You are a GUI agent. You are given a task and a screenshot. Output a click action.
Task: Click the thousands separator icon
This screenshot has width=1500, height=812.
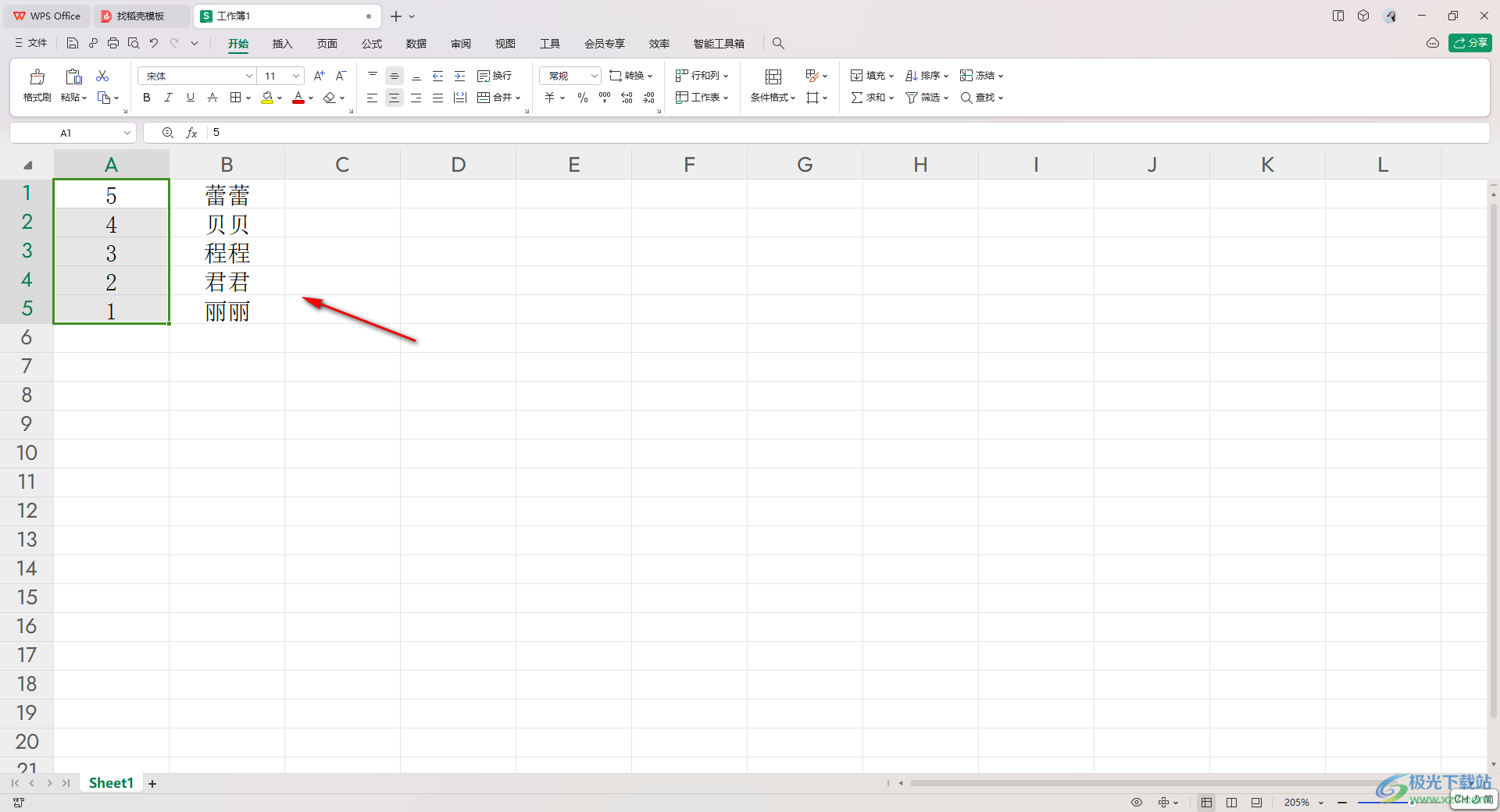point(605,98)
